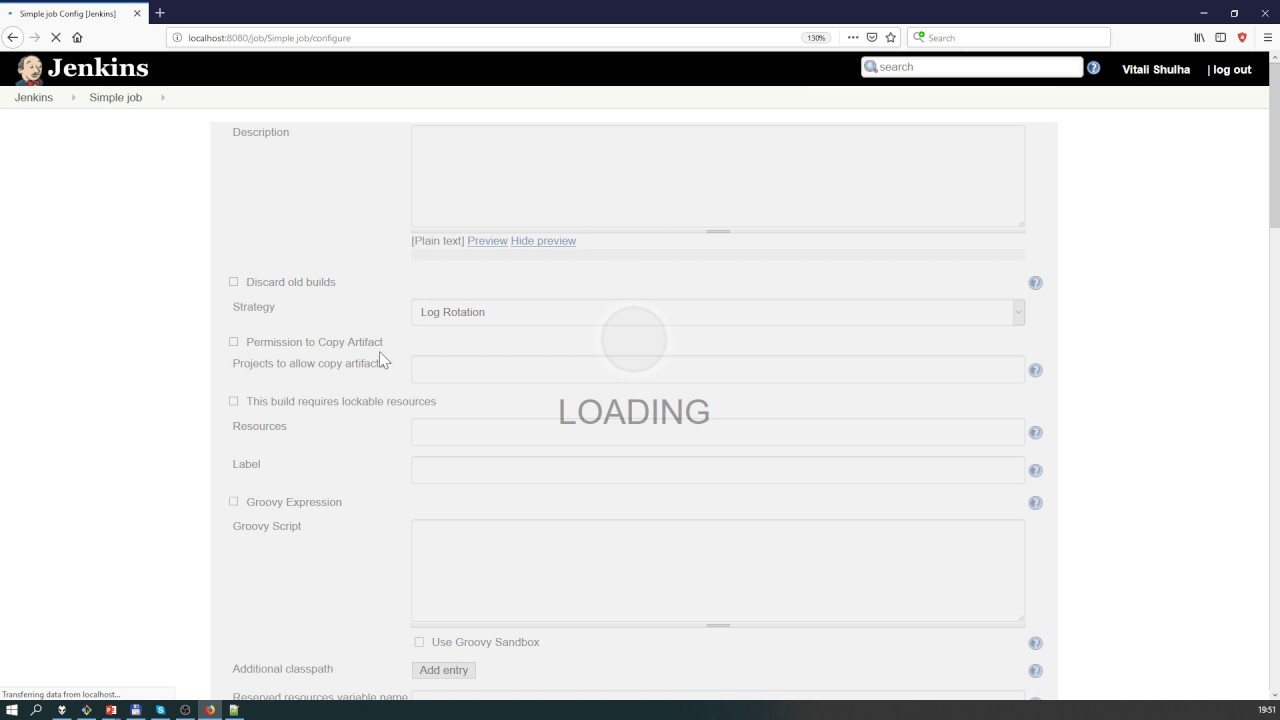Image resolution: width=1280 pixels, height=720 pixels.
Task: Focus the Jenkins search box
Action: 972,67
